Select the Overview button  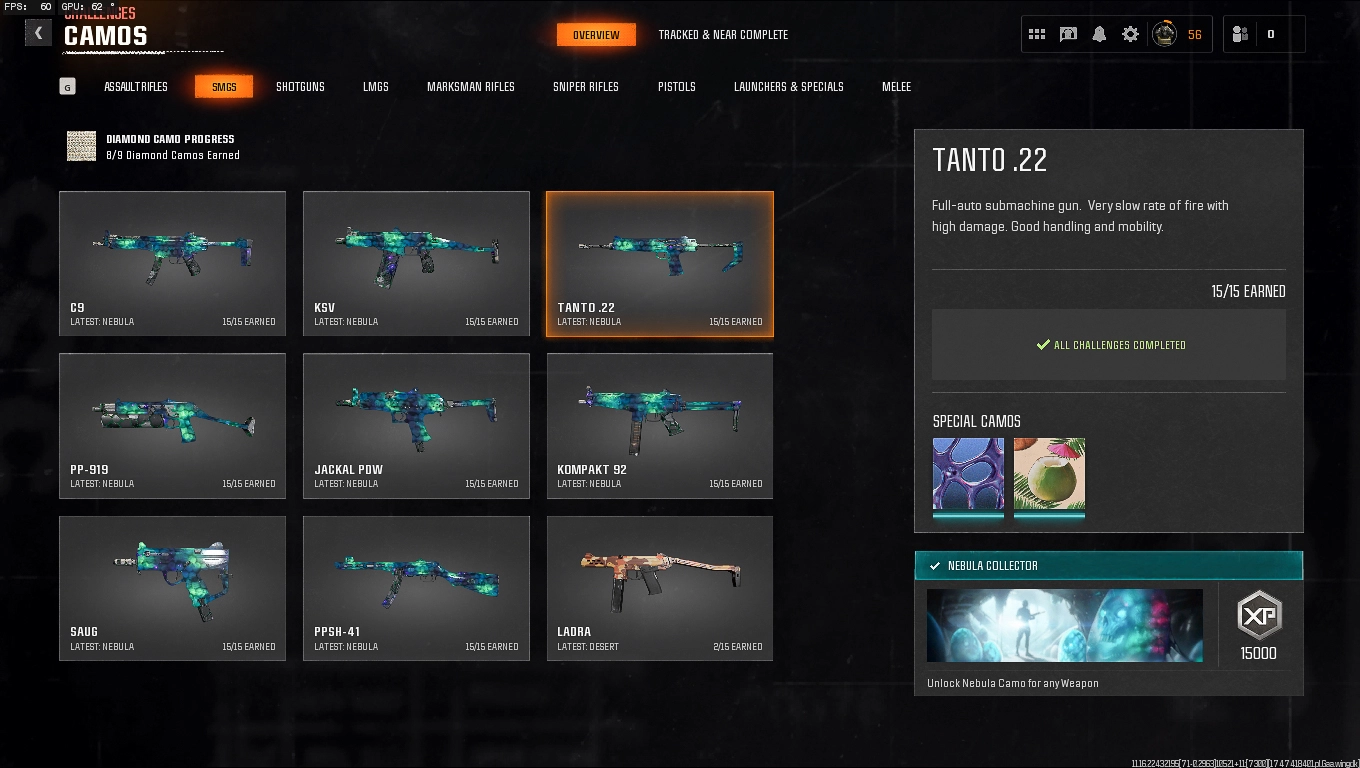click(596, 35)
